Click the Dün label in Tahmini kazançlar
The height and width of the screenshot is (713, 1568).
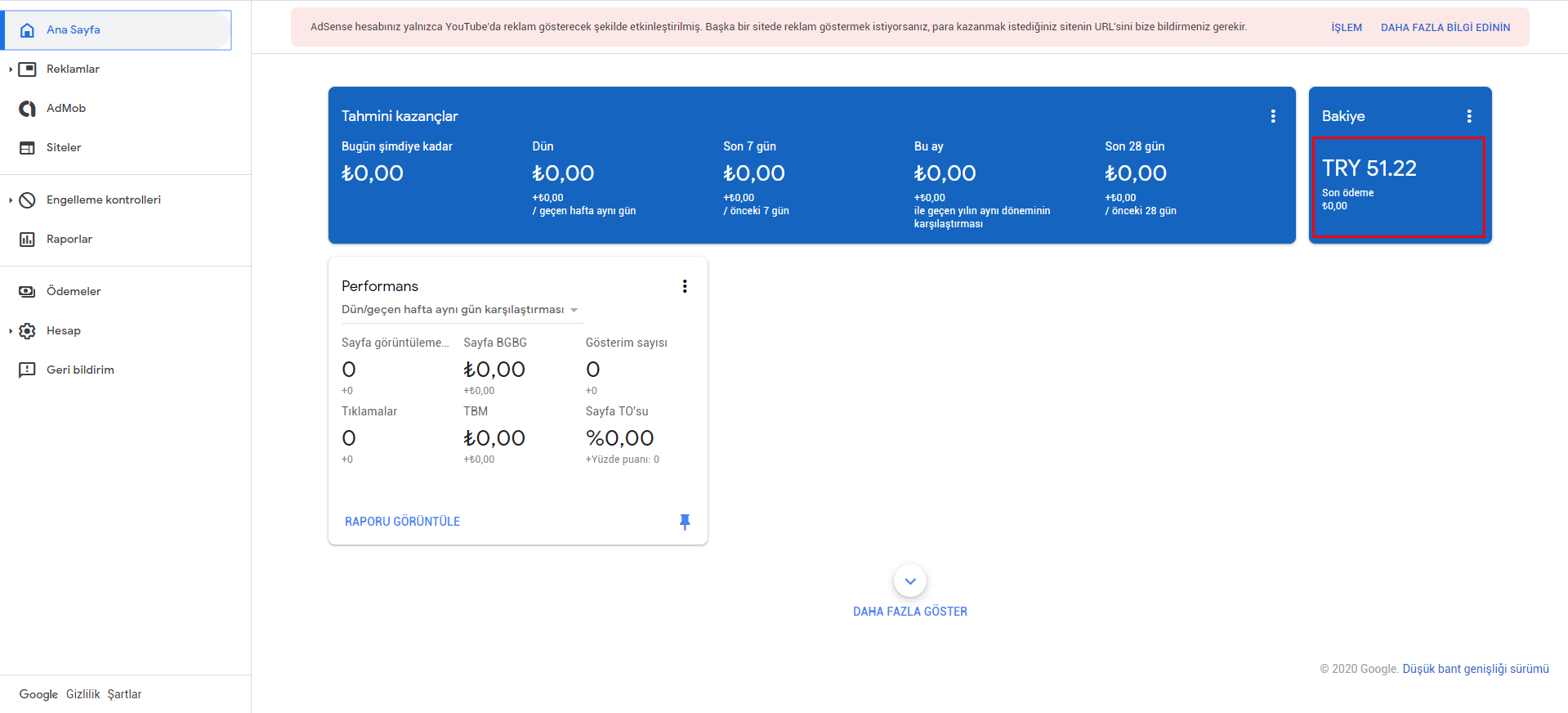point(543,146)
